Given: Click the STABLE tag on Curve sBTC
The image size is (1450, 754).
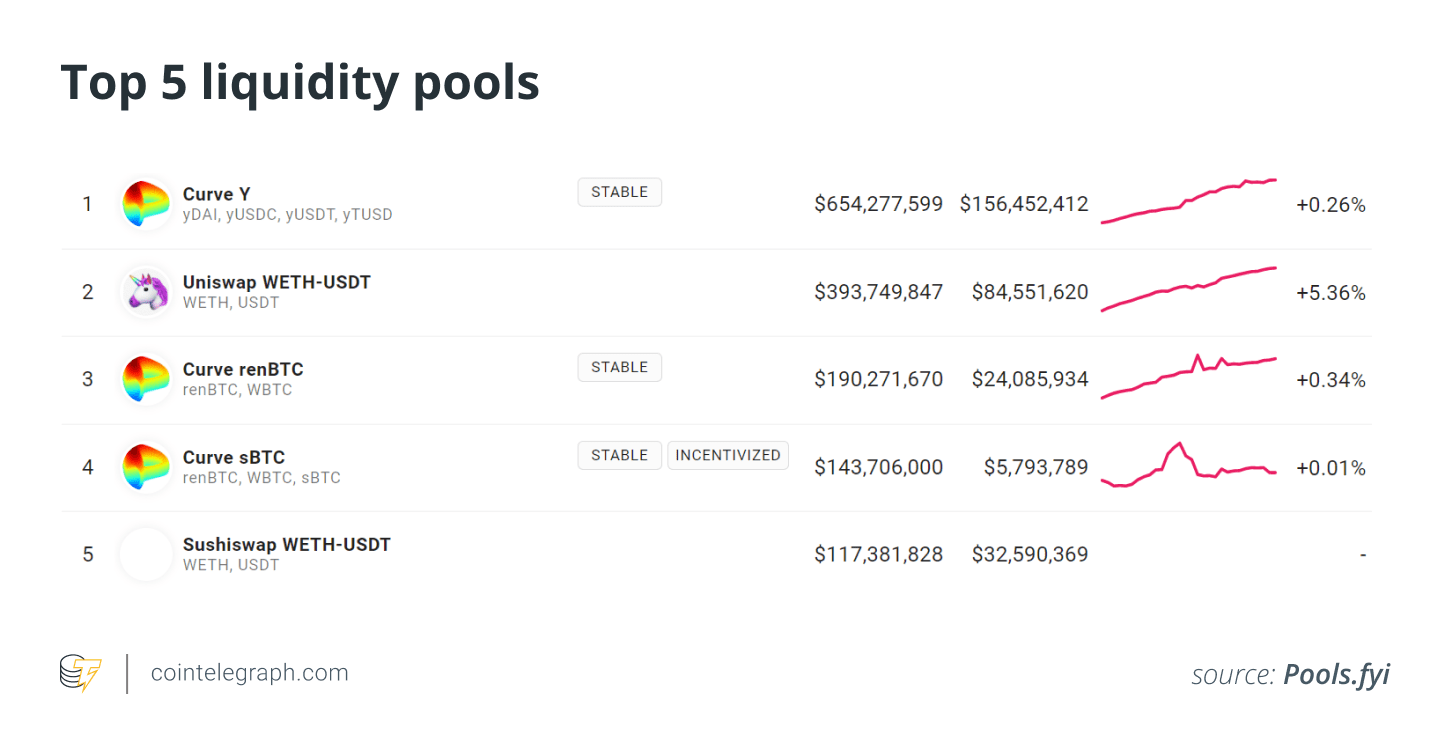Looking at the screenshot, I should (x=619, y=455).
